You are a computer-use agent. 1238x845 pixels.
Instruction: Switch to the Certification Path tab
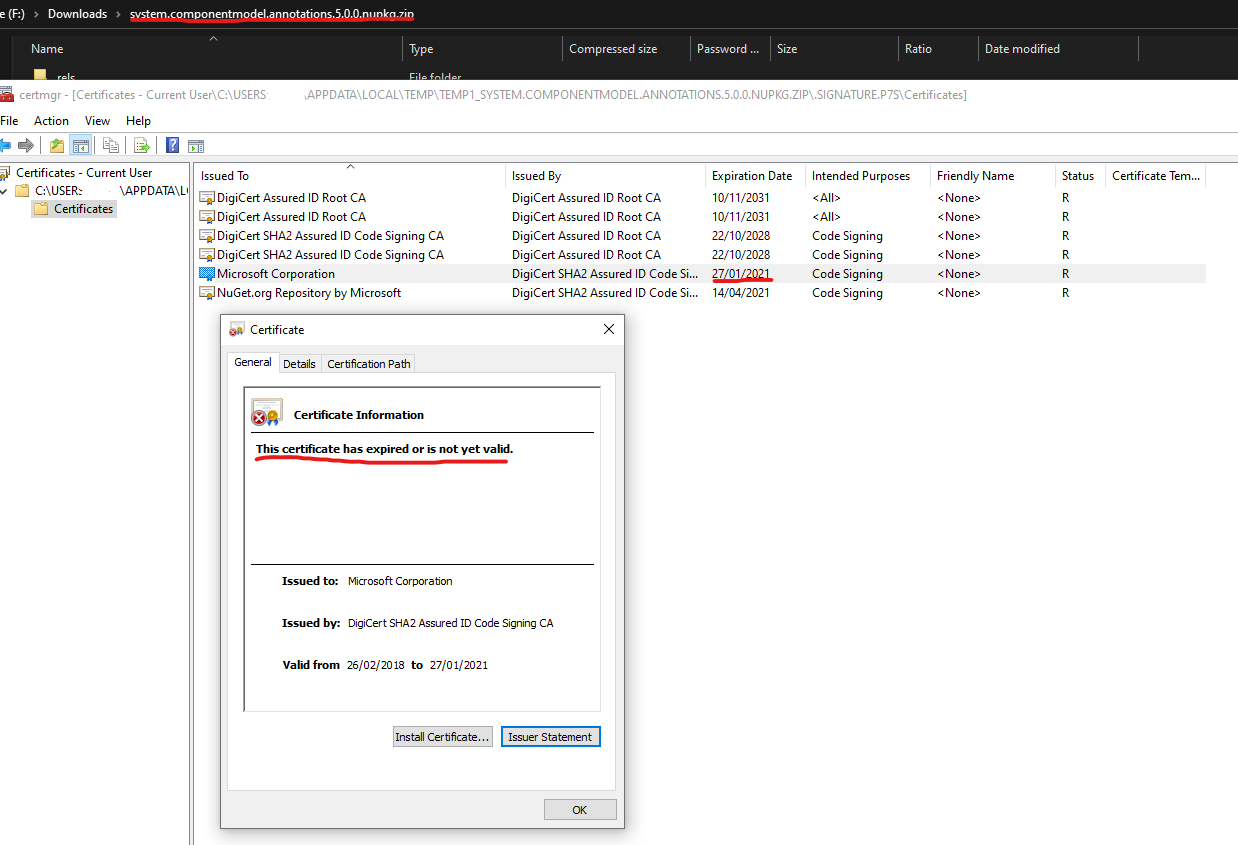369,364
